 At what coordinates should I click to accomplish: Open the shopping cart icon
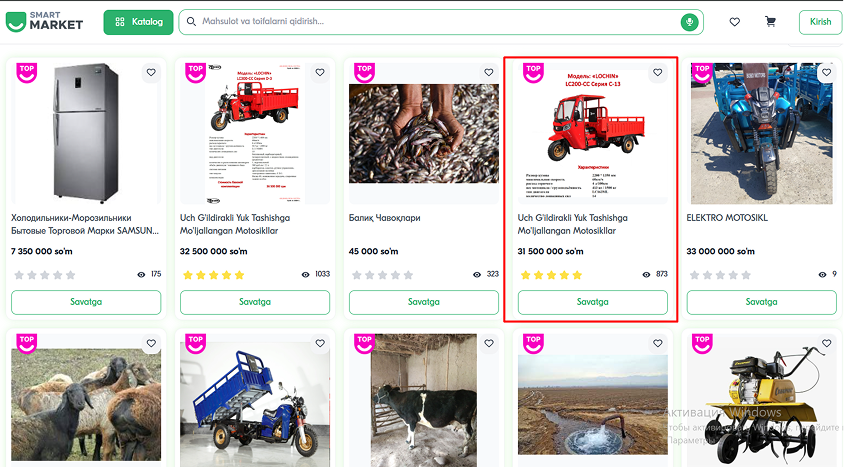click(770, 22)
